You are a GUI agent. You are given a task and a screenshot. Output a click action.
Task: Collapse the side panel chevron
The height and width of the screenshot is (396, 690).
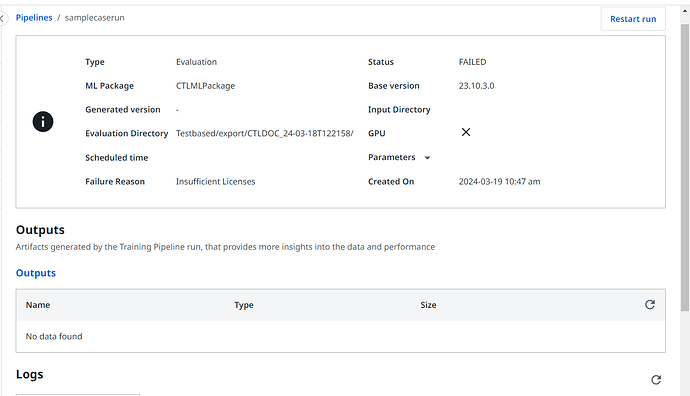2,18
